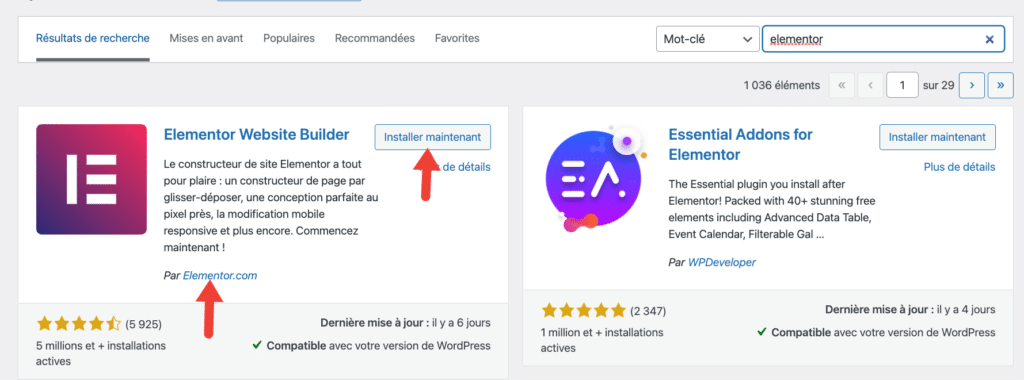Screen dimensions: 1024x380
Task: Open the Mot-clé search type dropdown
Action: pos(707,39)
